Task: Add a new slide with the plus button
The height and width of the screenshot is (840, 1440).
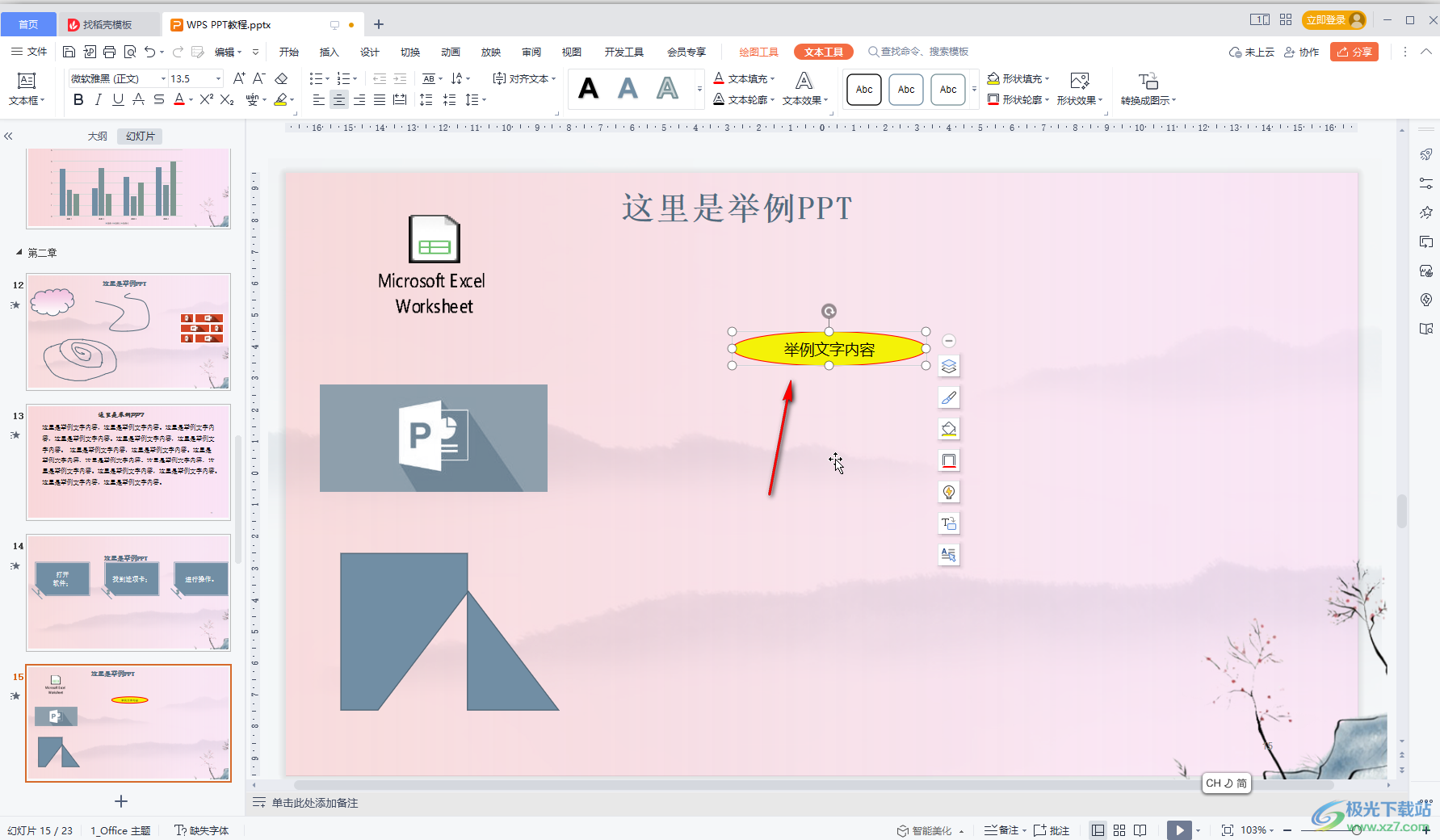Action: (x=121, y=801)
